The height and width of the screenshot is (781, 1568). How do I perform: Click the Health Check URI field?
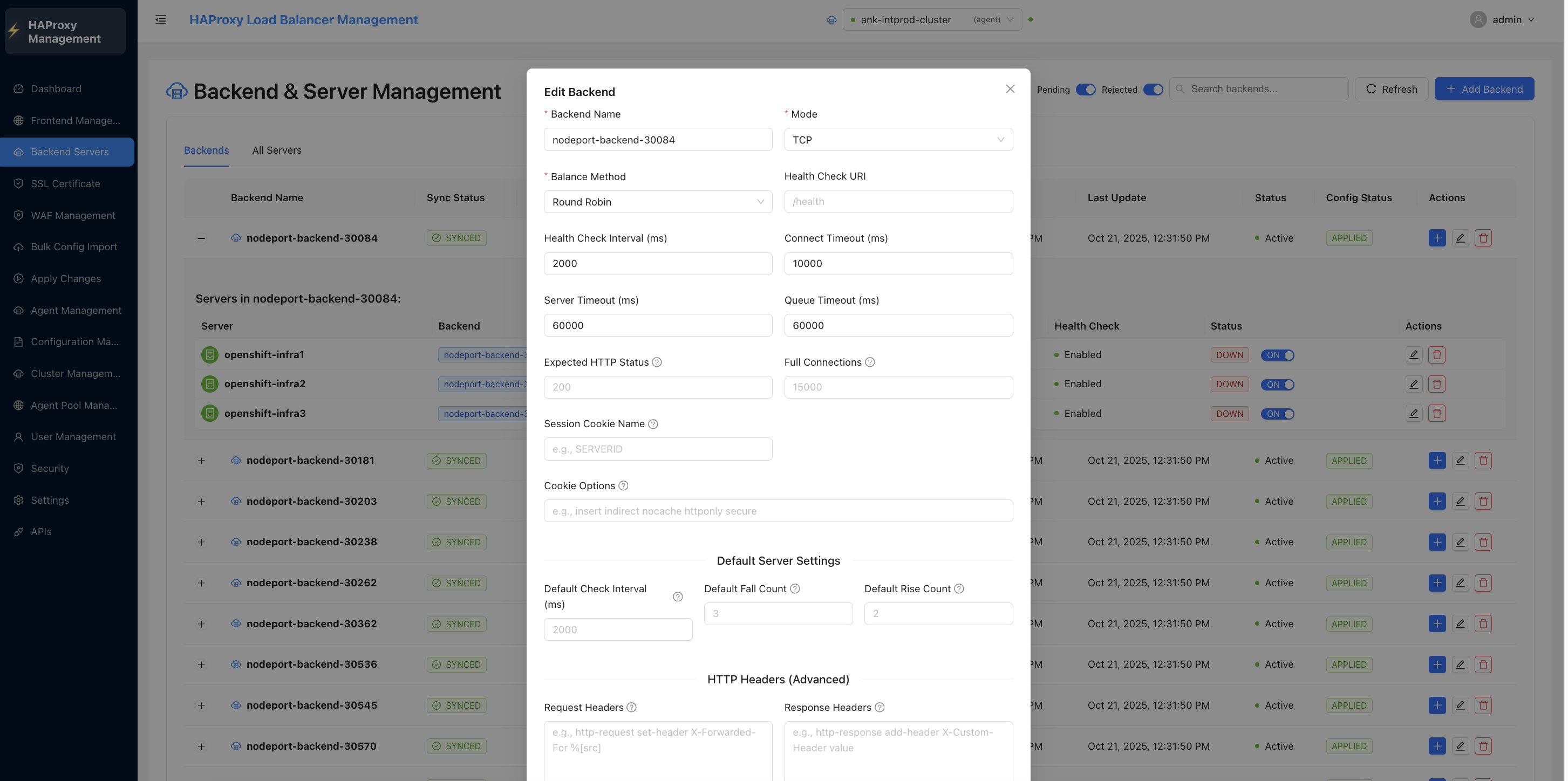pyautogui.click(x=898, y=201)
